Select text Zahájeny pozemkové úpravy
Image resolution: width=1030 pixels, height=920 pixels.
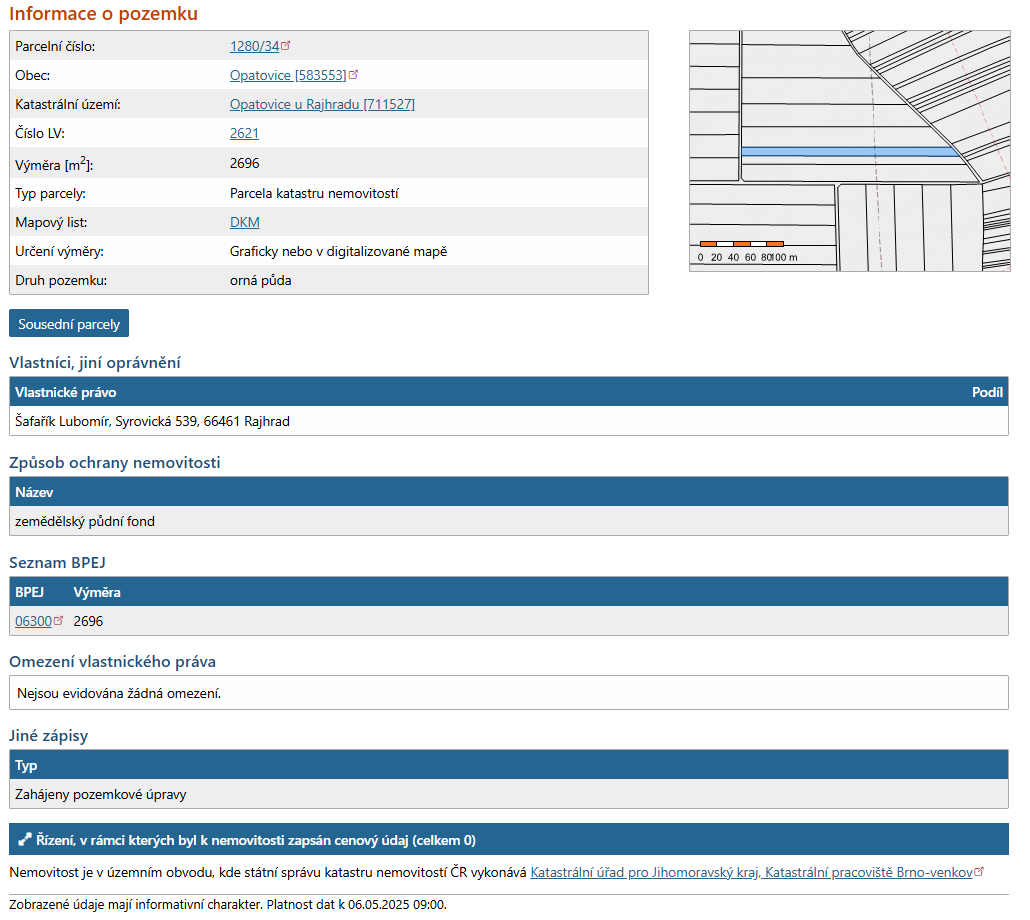coord(101,795)
